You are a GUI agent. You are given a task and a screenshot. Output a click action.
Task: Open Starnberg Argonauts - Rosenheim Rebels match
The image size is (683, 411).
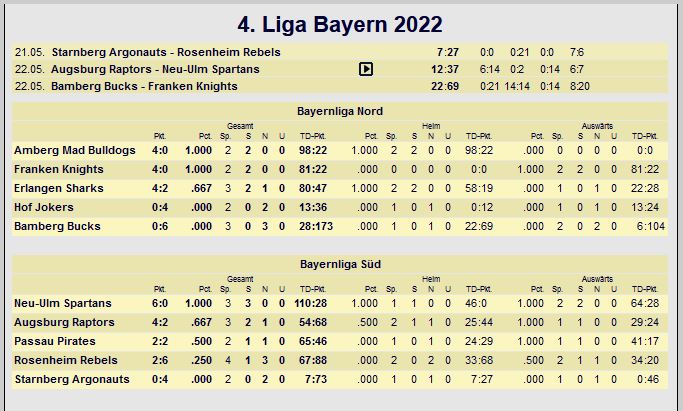coord(166,52)
